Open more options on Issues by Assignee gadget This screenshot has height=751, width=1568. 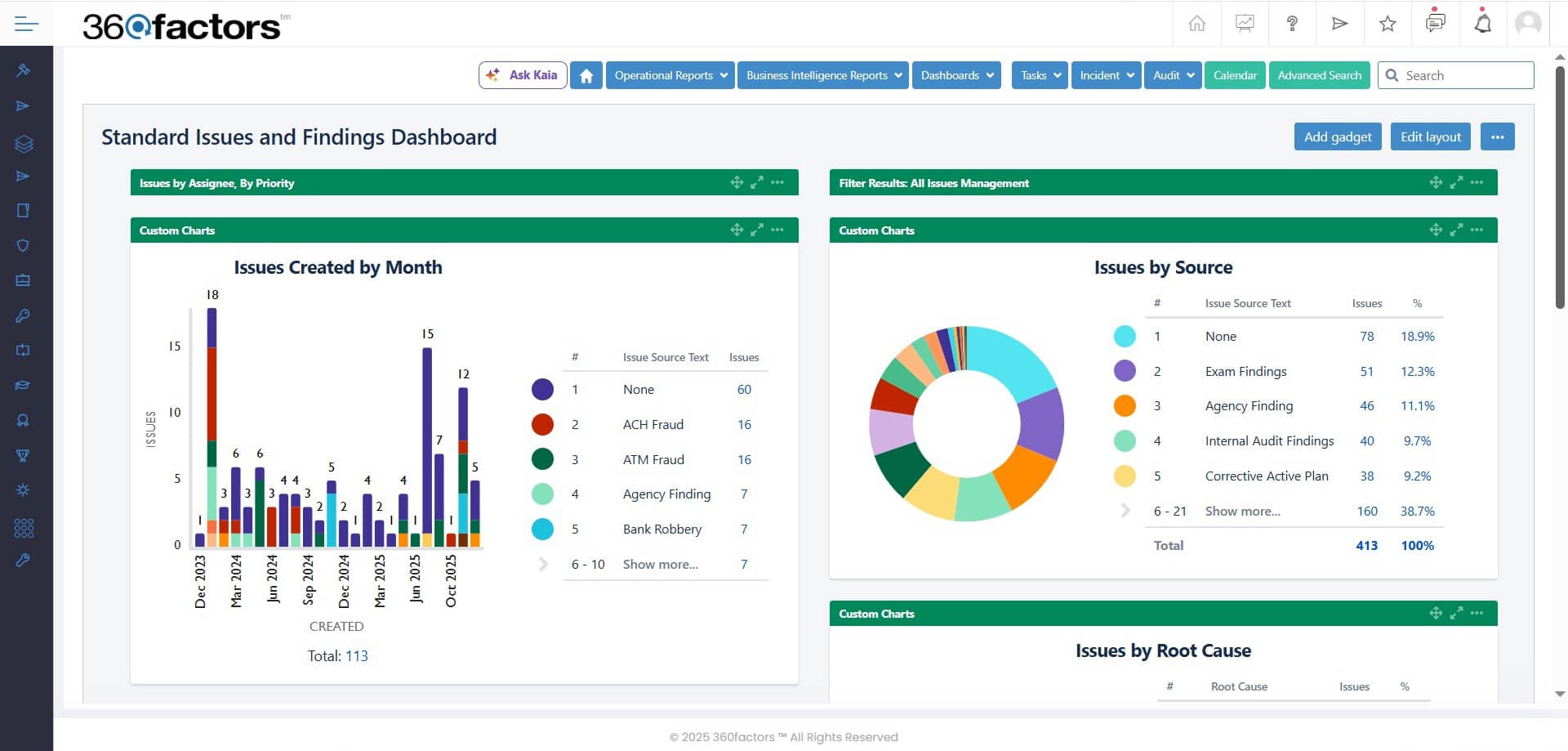pos(777,182)
